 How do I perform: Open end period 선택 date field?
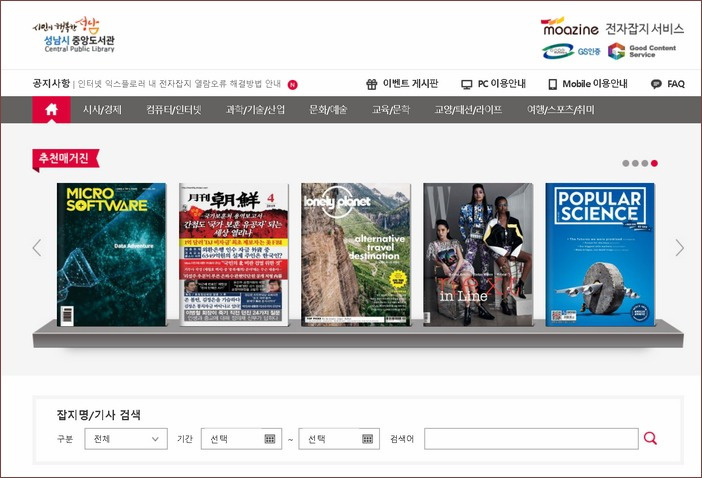[x=339, y=439]
